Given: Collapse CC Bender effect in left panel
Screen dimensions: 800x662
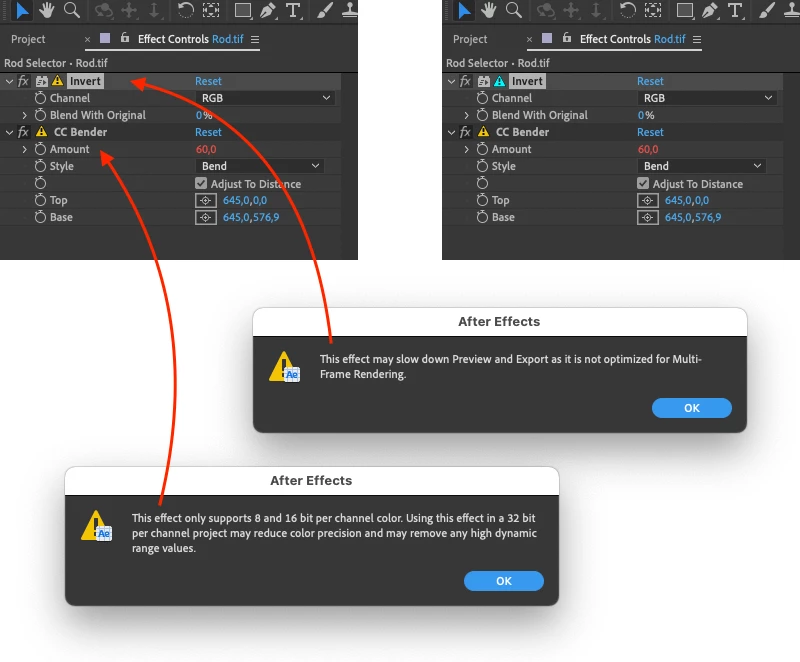Looking at the screenshot, I should pos(9,132).
